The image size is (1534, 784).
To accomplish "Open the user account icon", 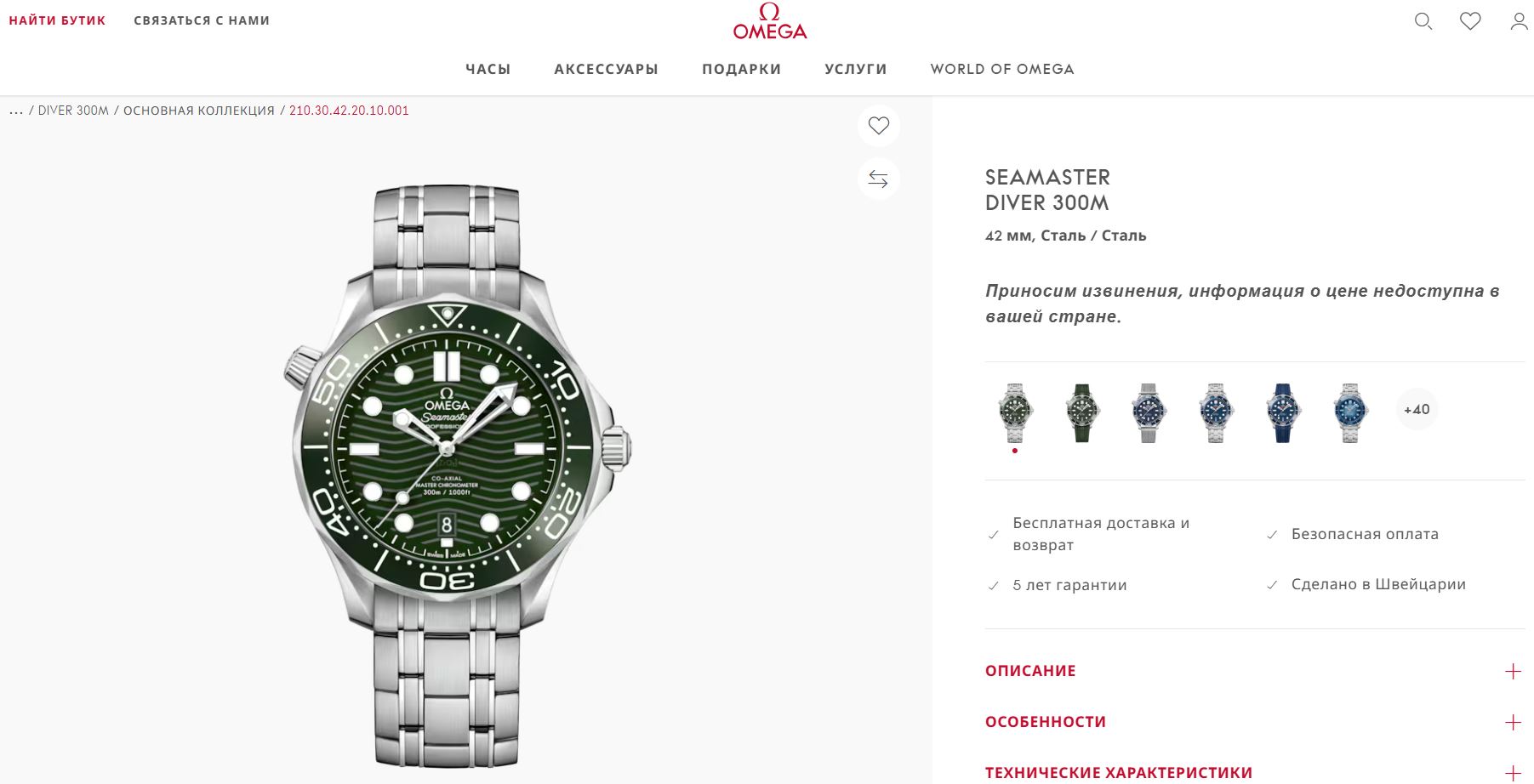I will pos(1520,21).
